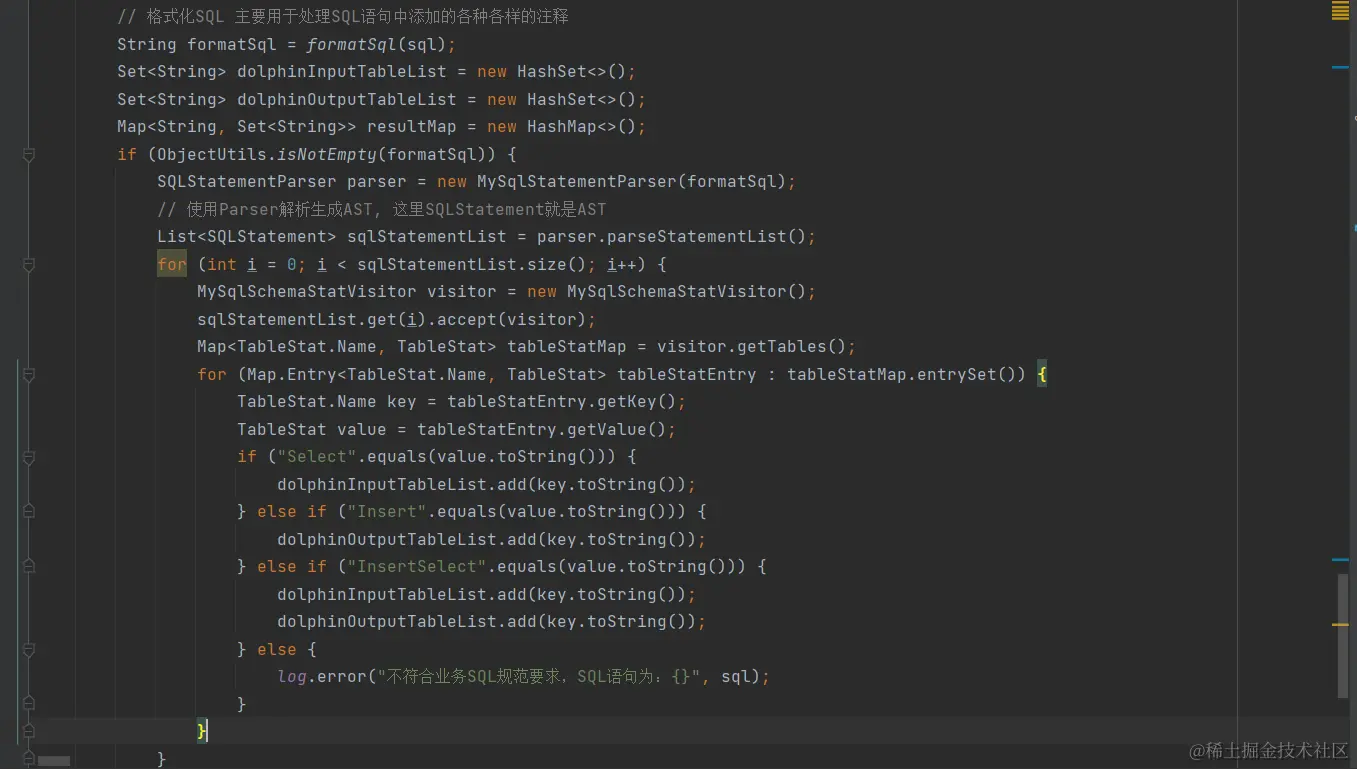The image size is (1357, 769).
Task: Click the italic 'formatSql(sql)' method call
Action: [x=377, y=45]
